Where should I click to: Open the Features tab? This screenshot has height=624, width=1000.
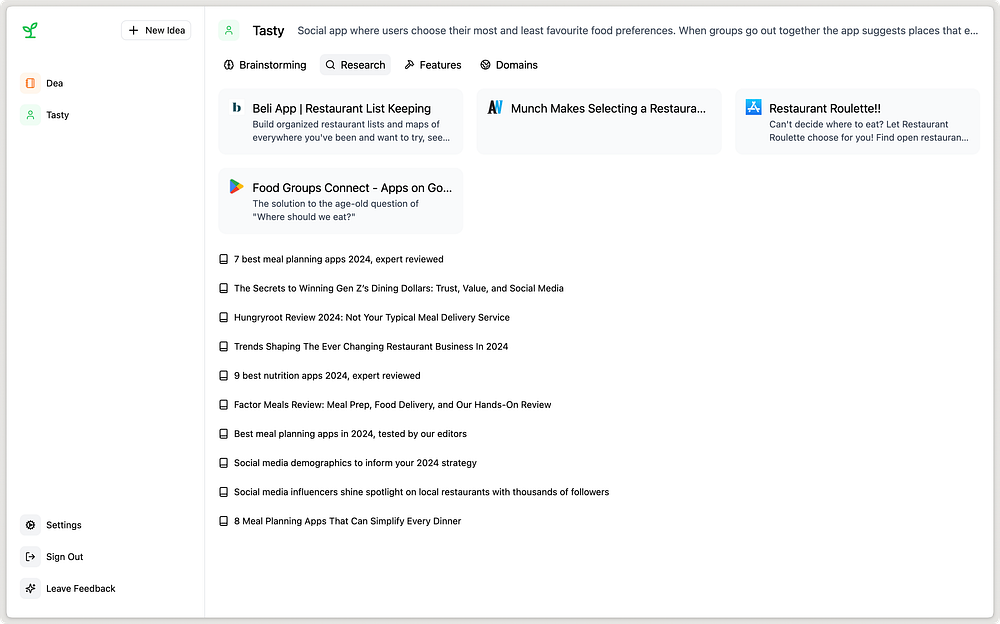click(x=433, y=65)
